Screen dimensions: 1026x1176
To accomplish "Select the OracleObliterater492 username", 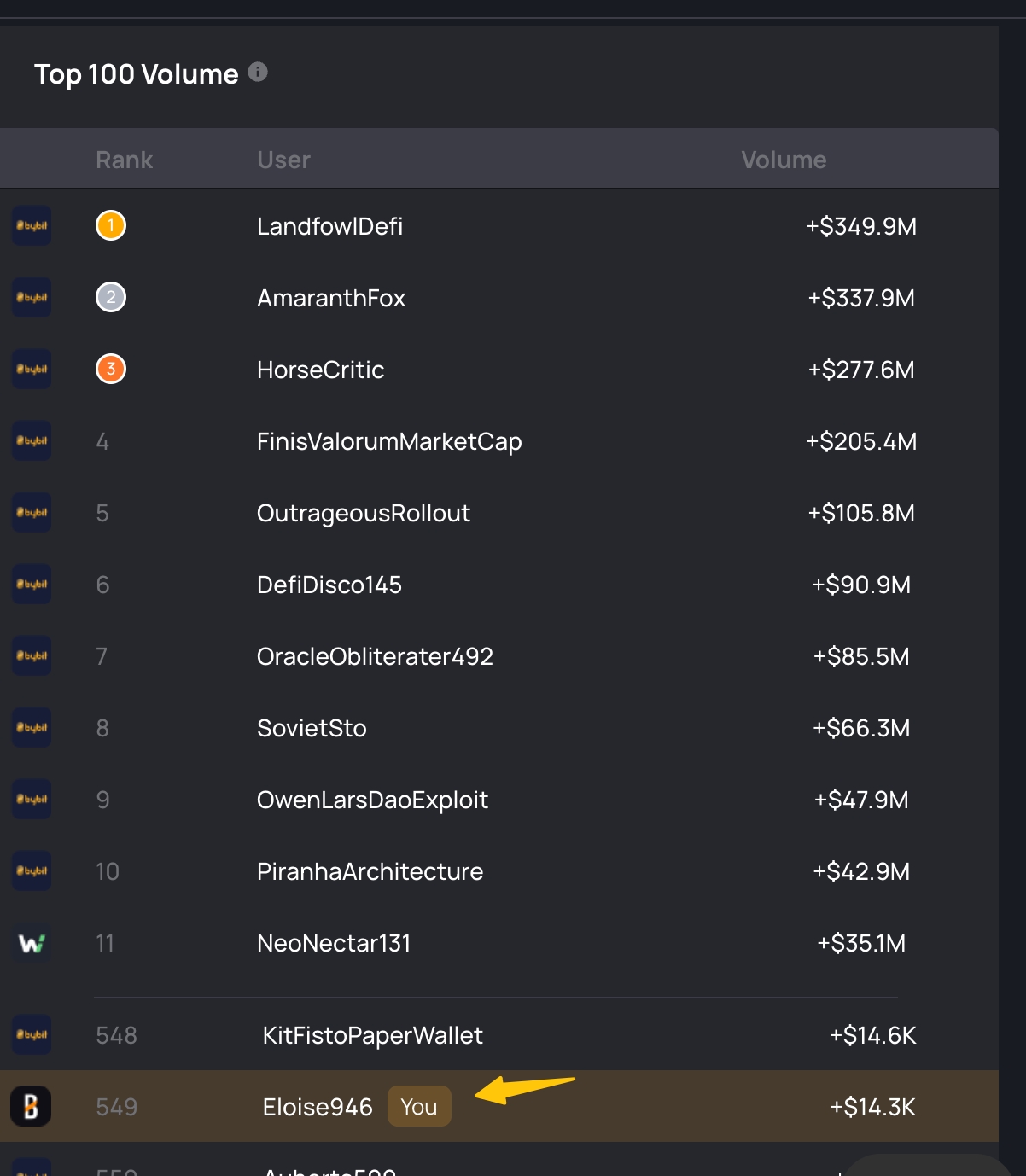I will (376, 656).
